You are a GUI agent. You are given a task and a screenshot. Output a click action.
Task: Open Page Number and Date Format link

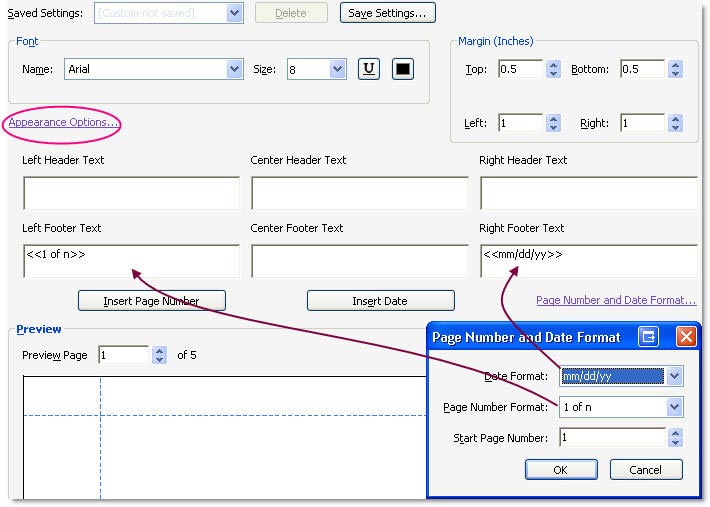[615, 300]
